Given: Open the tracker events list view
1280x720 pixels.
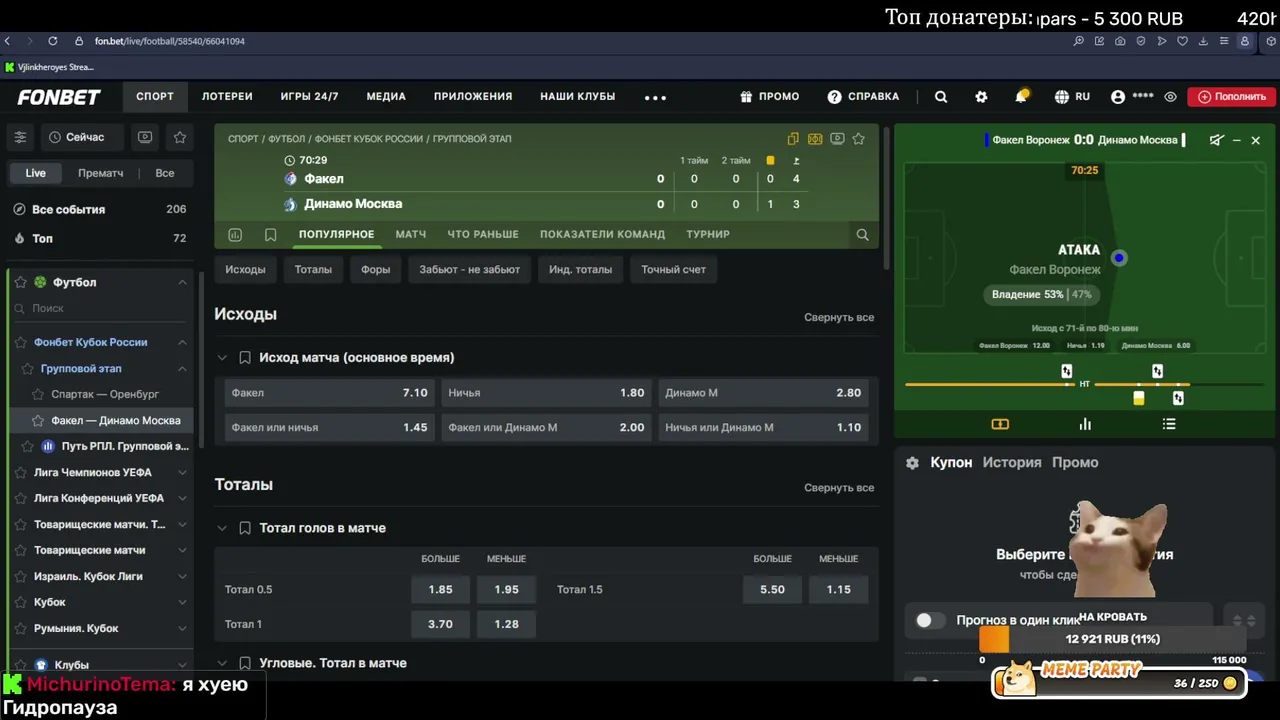Looking at the screenshot, I should (1169, 424).
